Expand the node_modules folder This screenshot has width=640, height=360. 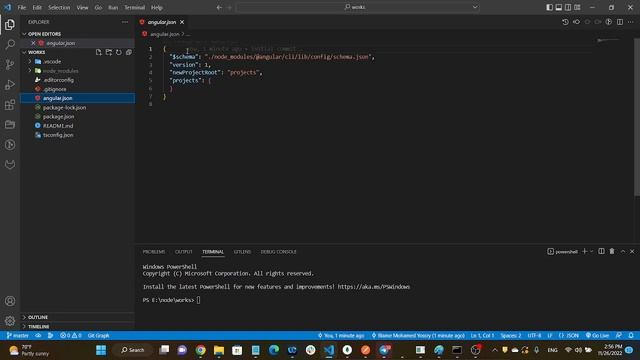coord(30,71)
